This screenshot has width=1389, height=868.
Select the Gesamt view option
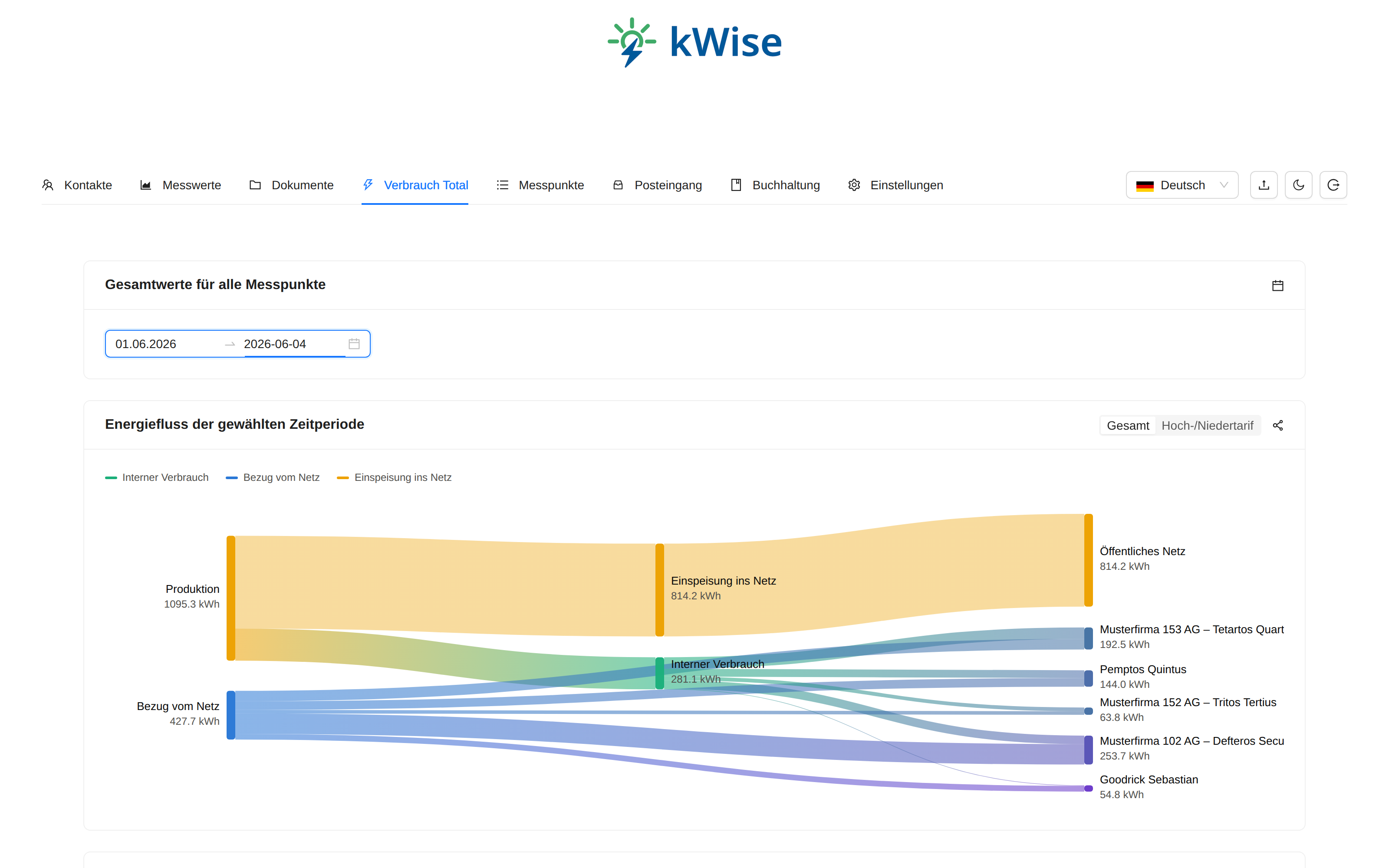pyautogui.click(x=1128, y=425)
